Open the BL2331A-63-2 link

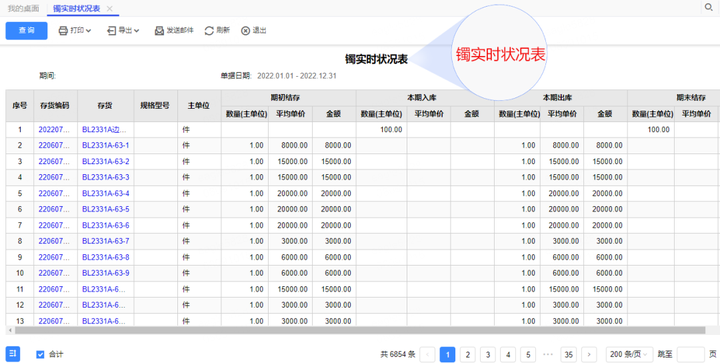pos(106,162)
